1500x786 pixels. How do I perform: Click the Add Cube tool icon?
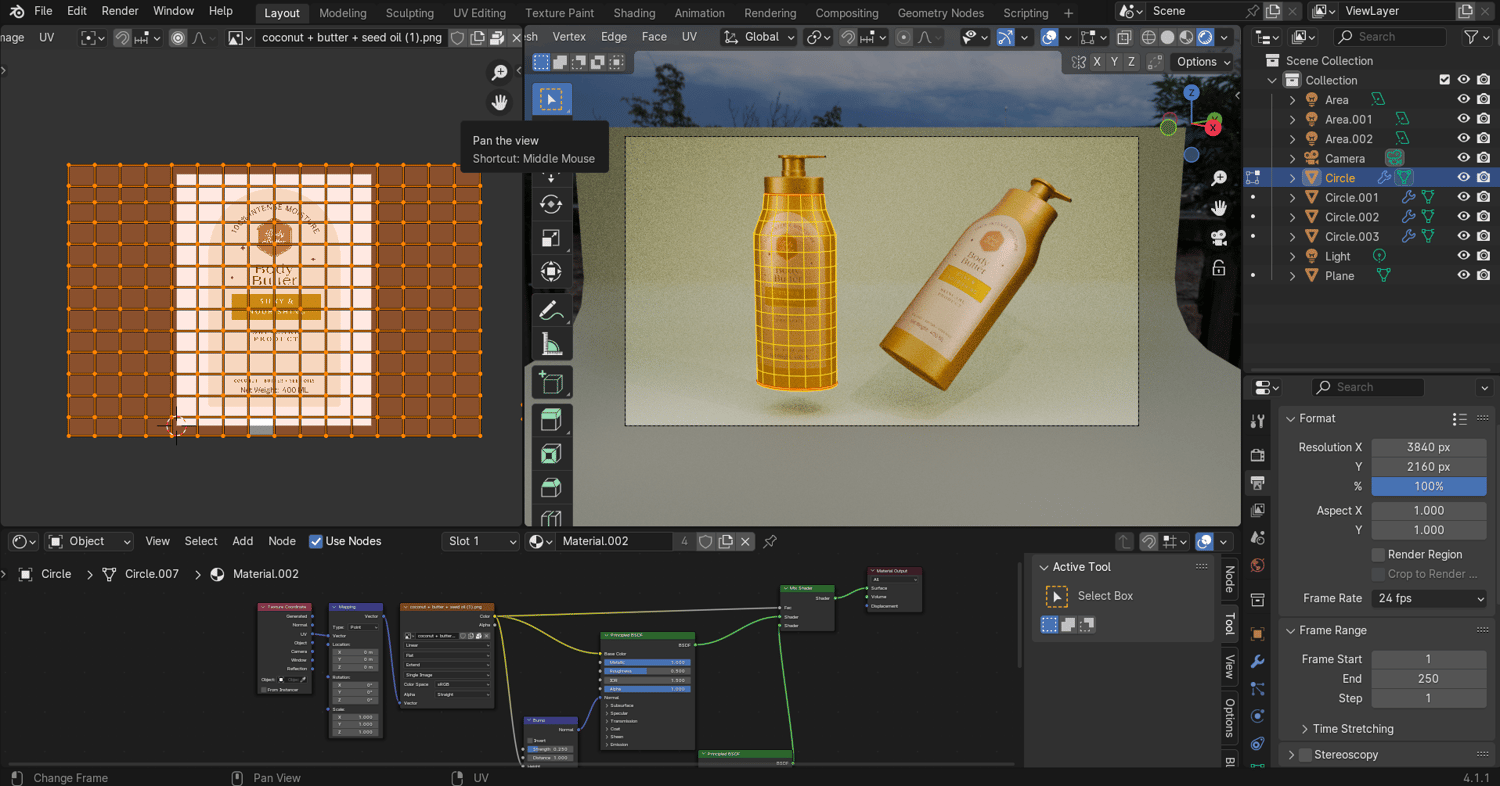coord(550,382)
